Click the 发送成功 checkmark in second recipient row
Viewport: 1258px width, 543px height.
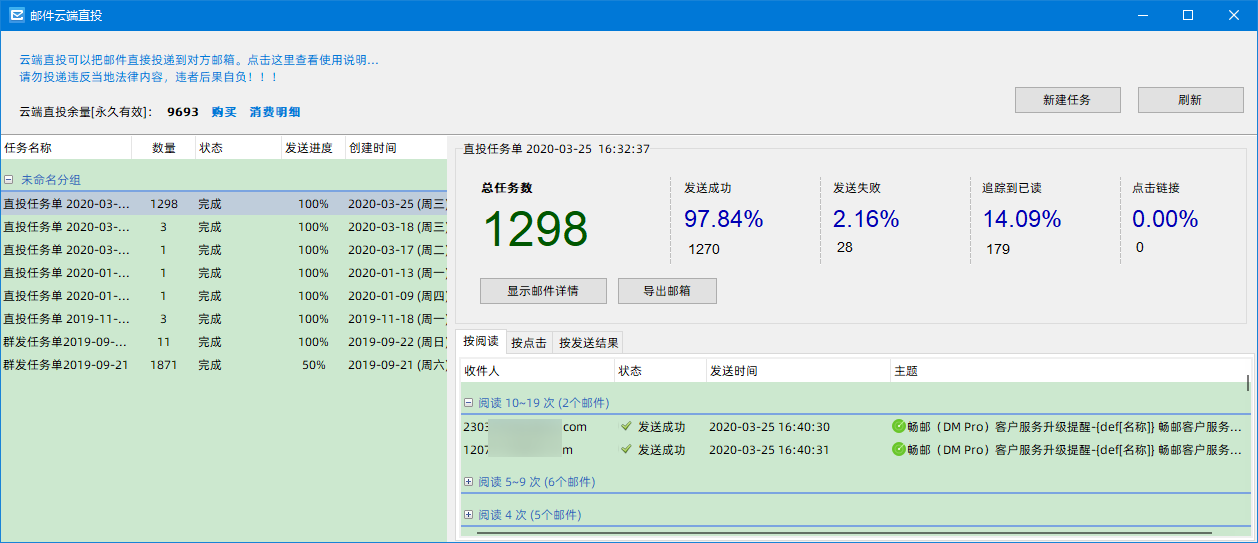626,449
